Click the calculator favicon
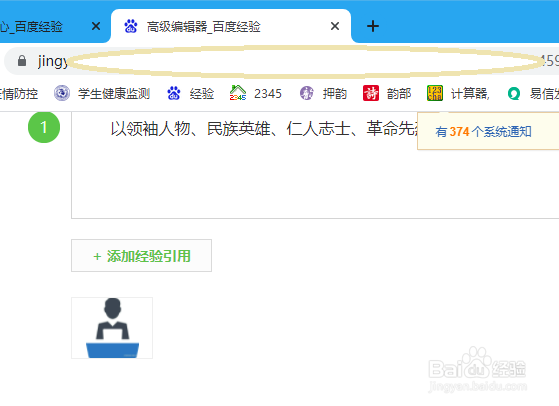 435,93
